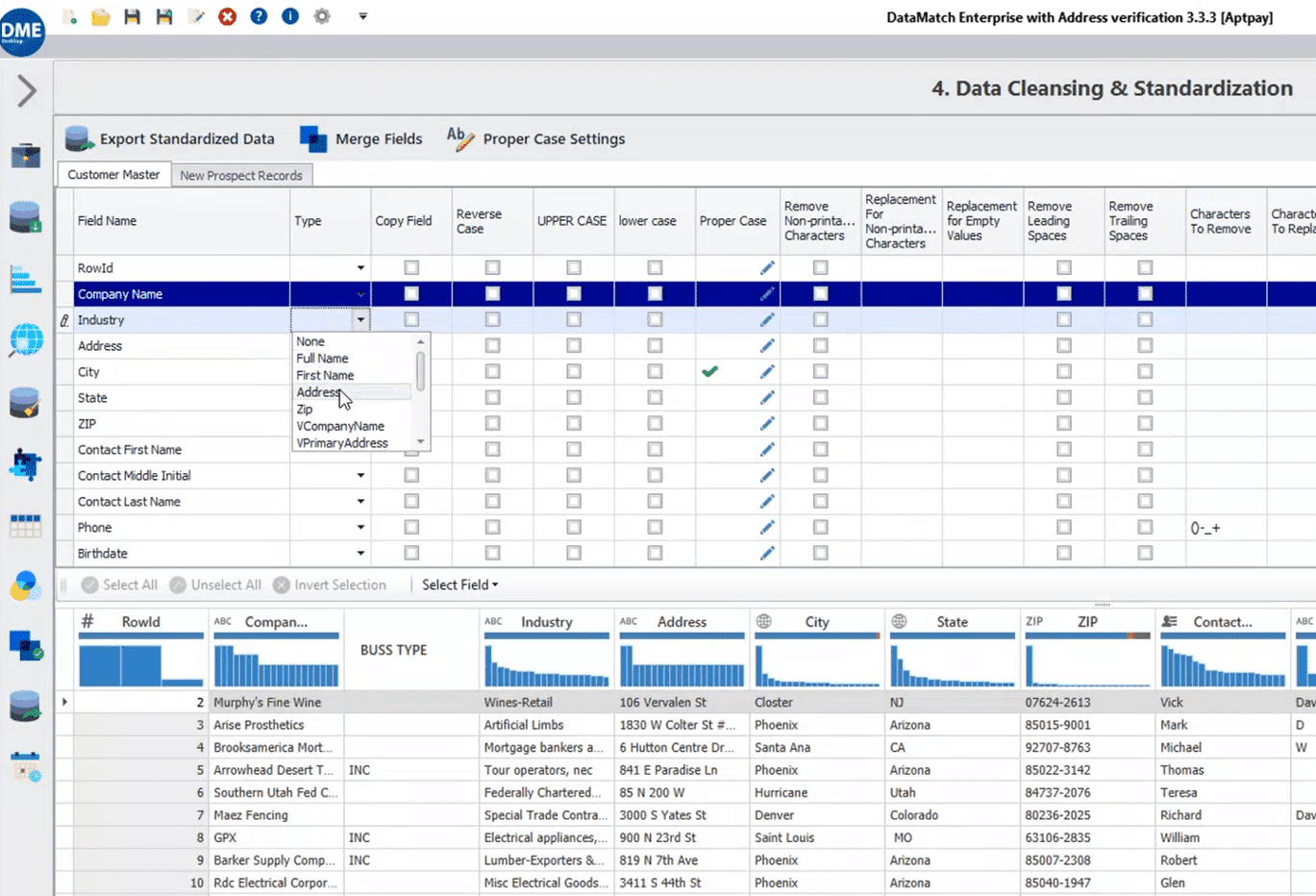Tick Copy Field checkbox for Birthdate
Viewport: 1316px width, 896px height.
pyautogui.click(x=411, y=553)
